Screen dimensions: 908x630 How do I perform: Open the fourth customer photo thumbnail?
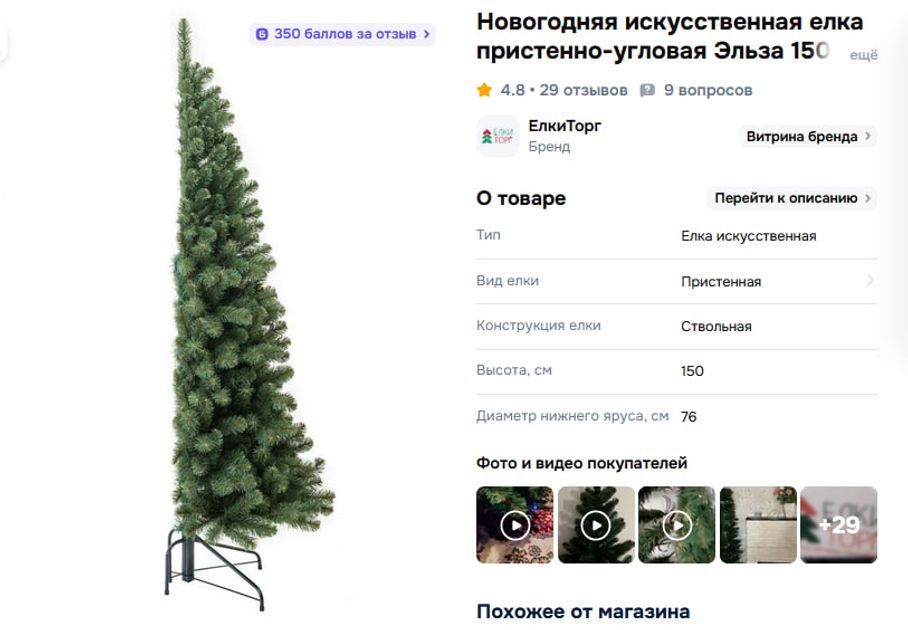(x=757, y=525)
